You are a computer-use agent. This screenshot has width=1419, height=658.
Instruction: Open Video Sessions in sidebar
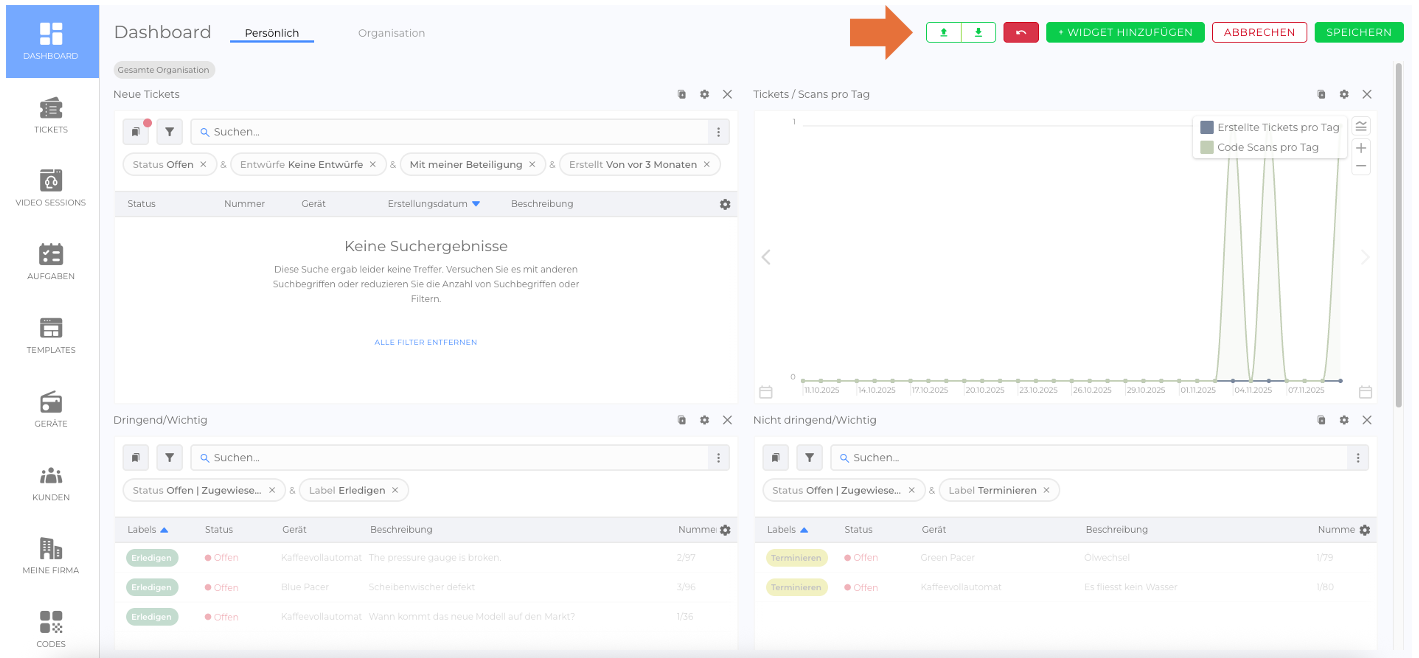(x=51, y=188)
